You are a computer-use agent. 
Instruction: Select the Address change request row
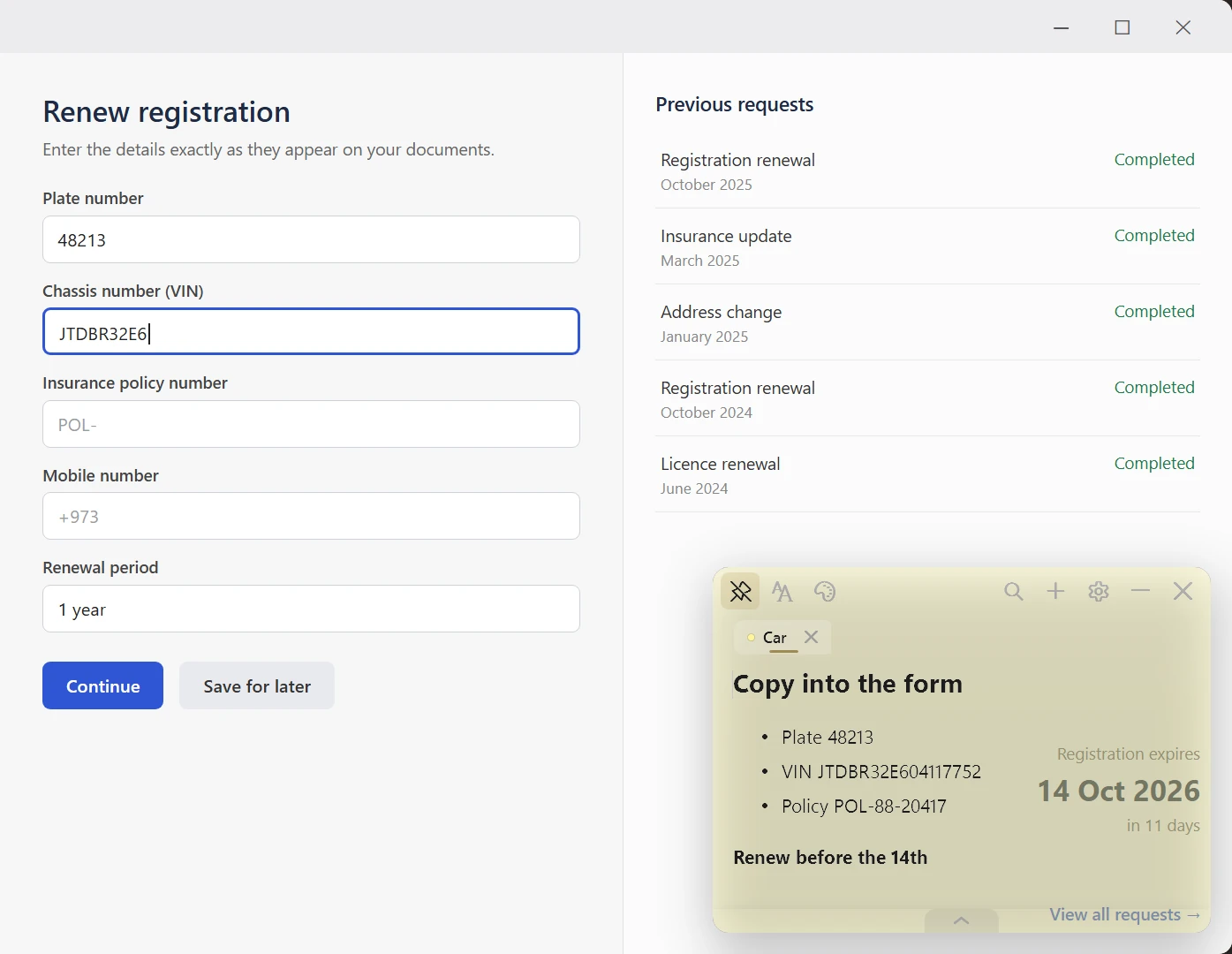click(x=927, y=323)
